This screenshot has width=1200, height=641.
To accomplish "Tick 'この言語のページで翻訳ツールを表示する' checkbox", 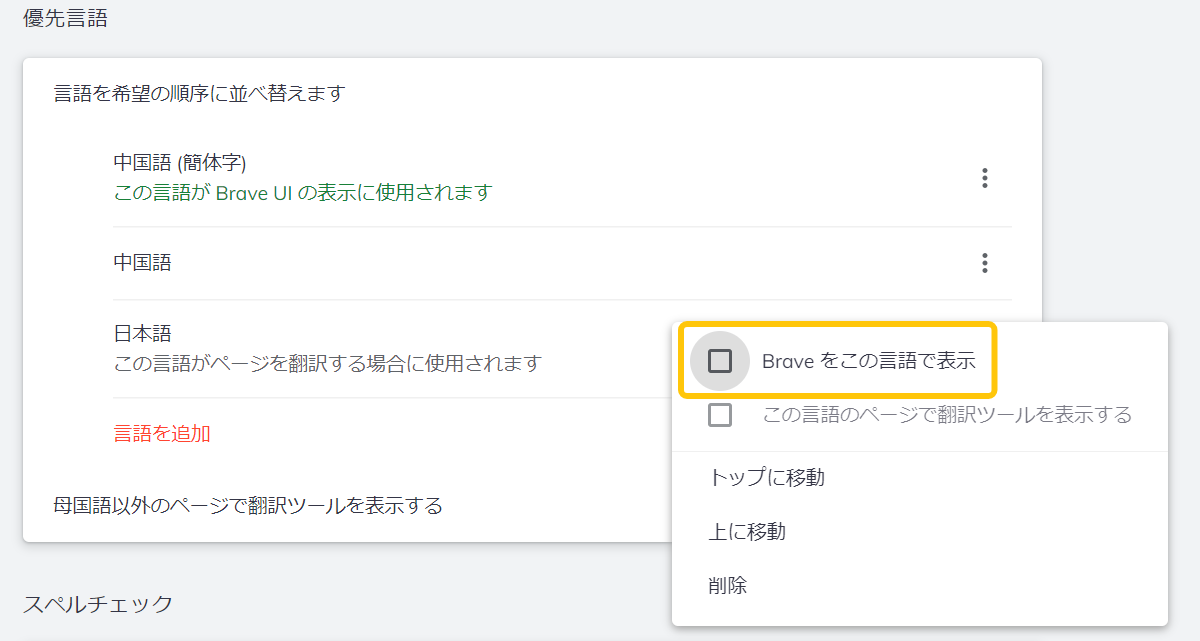I will point(720,415).
